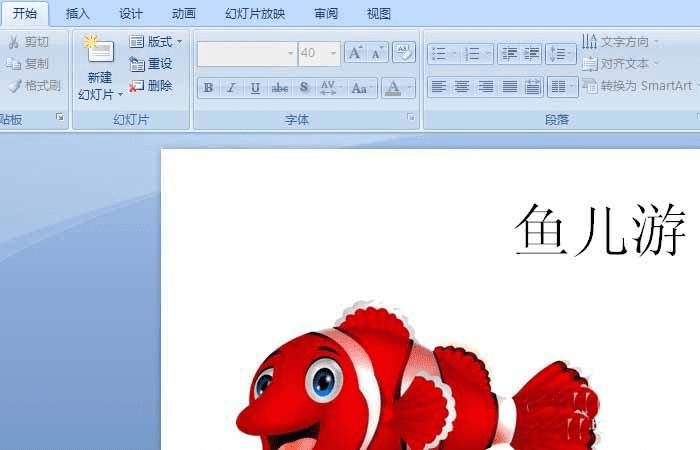Switch to the 开始 ribbon tab
The height and width of the screenshot is (450, 700).
click(25, 13)
